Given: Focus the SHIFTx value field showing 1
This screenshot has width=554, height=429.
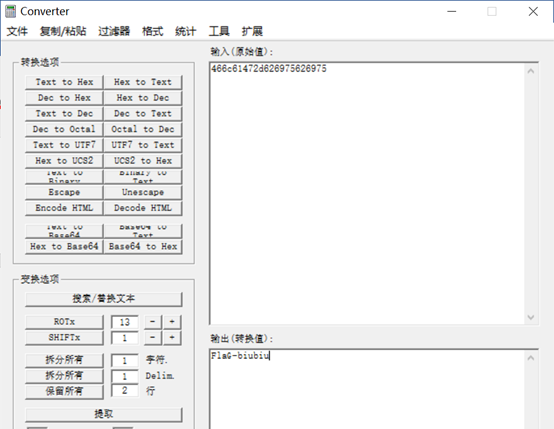Looking at the screenshot, I should 125,338.
